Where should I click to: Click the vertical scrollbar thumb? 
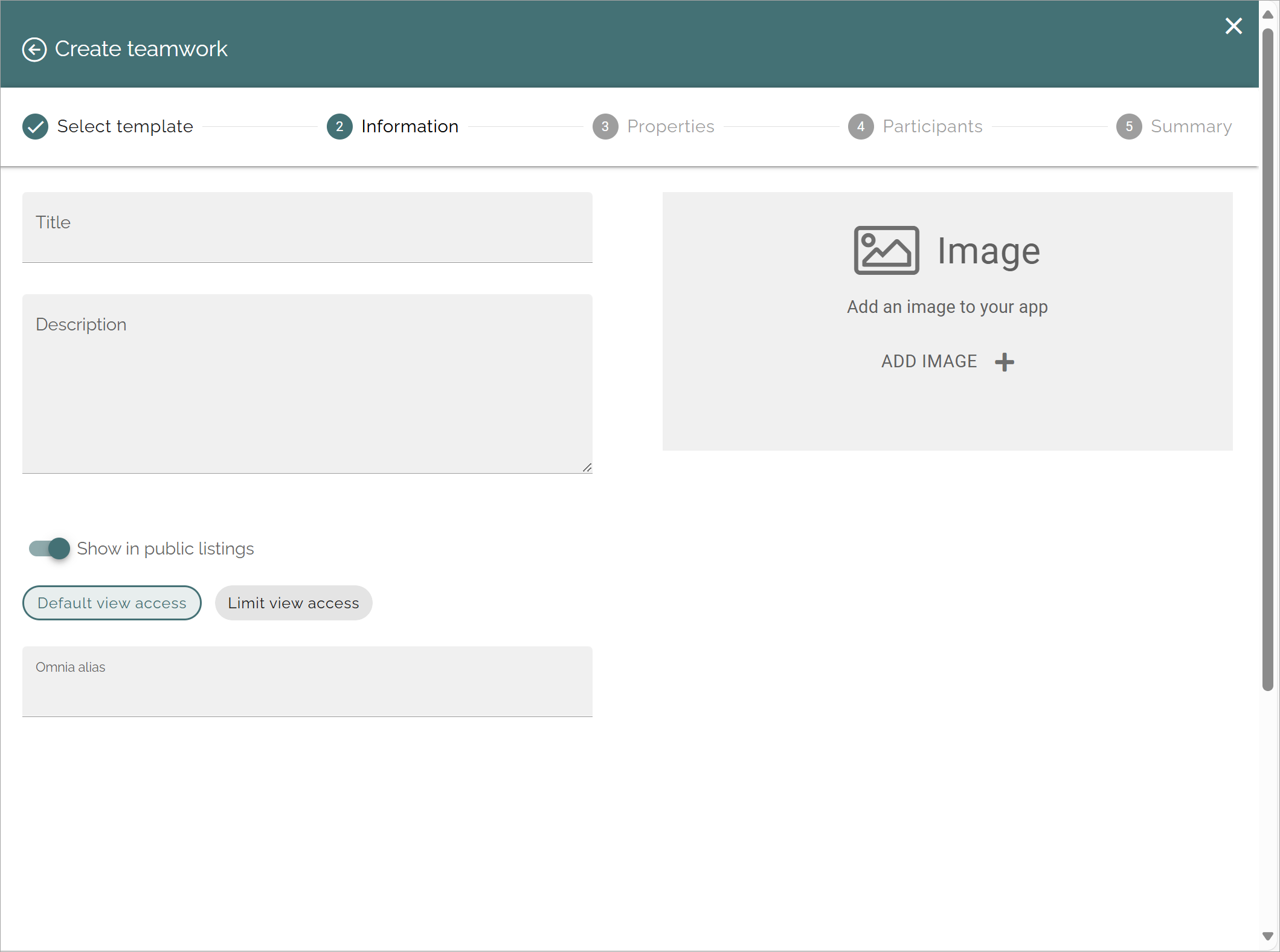point(1268,359)
